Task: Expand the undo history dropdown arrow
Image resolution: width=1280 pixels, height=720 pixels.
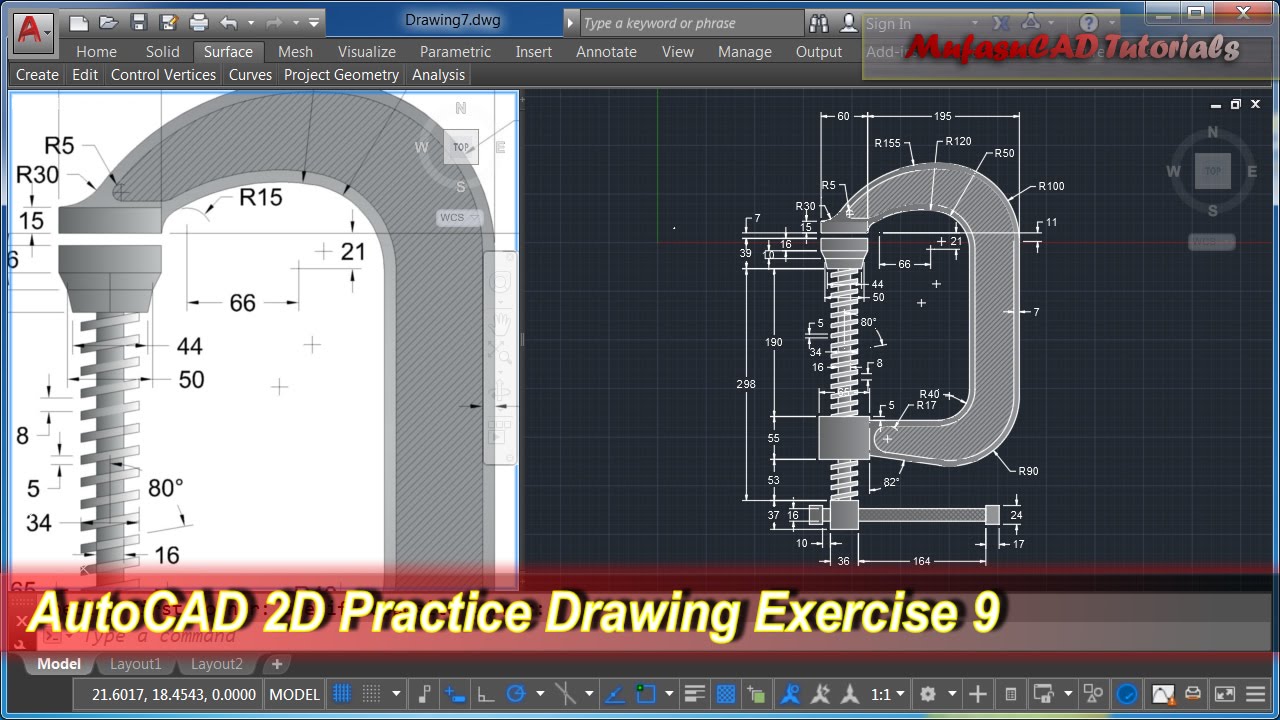Action: pos(250,22)
